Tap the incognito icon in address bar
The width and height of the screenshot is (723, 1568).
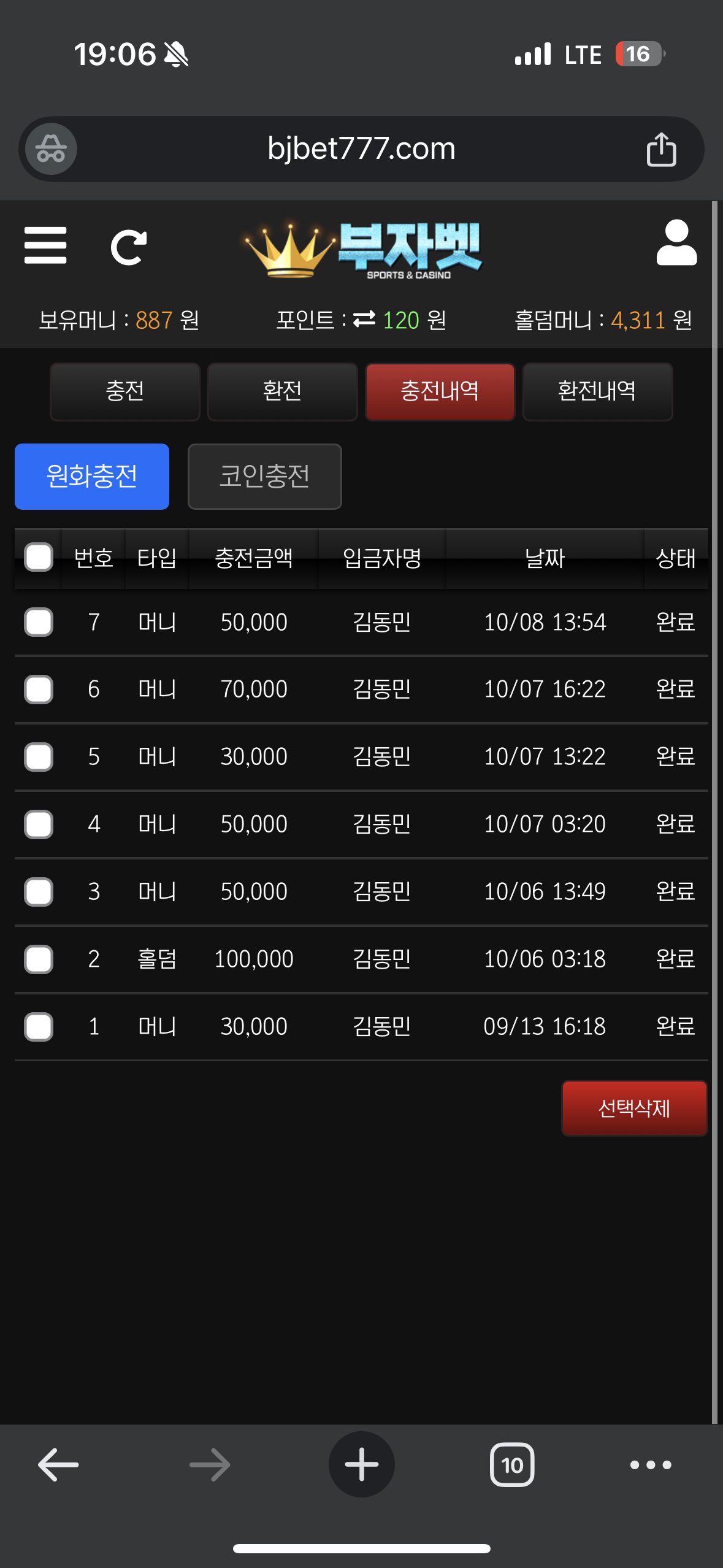click(51, 149)
